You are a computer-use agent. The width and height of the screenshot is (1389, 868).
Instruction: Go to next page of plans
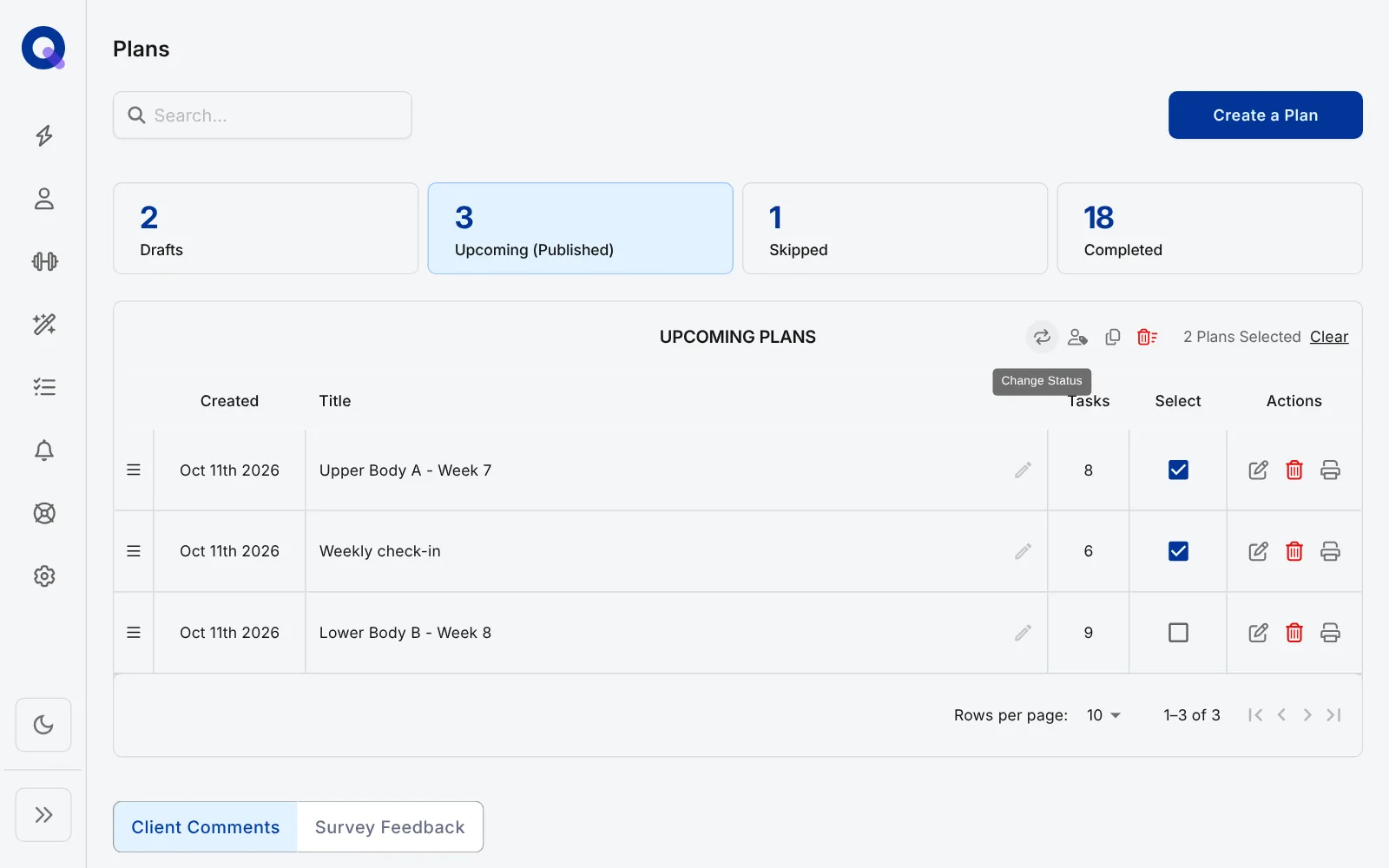pos(1307,715)
